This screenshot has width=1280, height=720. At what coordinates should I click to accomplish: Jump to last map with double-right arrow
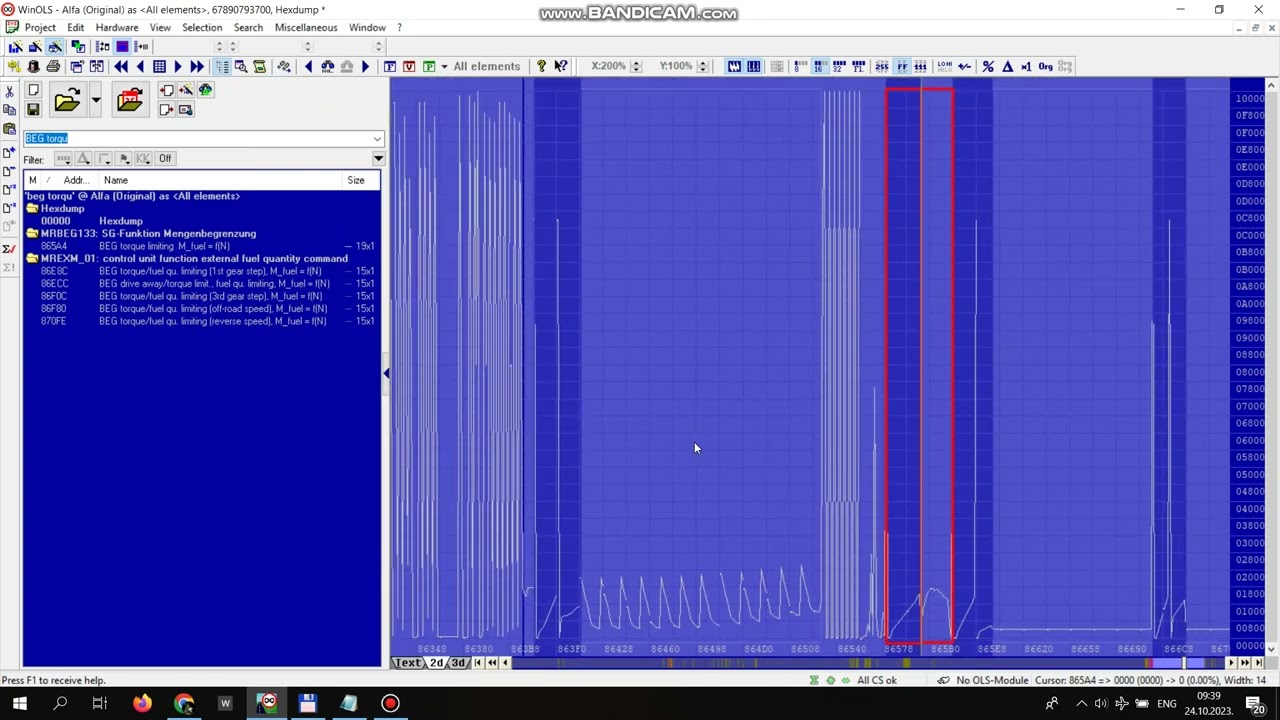tap(197, 67)
